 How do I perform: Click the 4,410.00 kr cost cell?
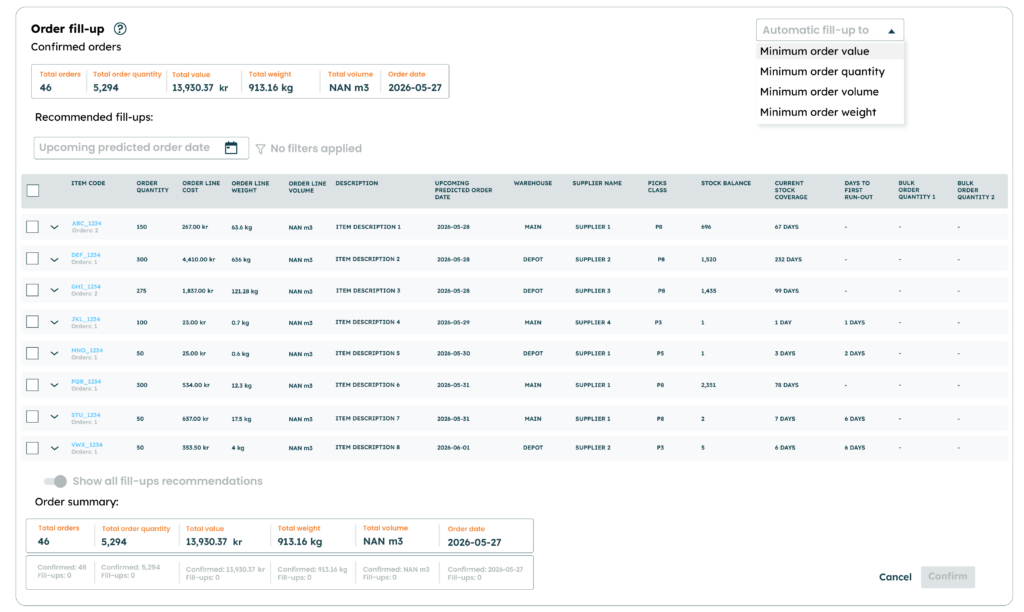point(199,259)
